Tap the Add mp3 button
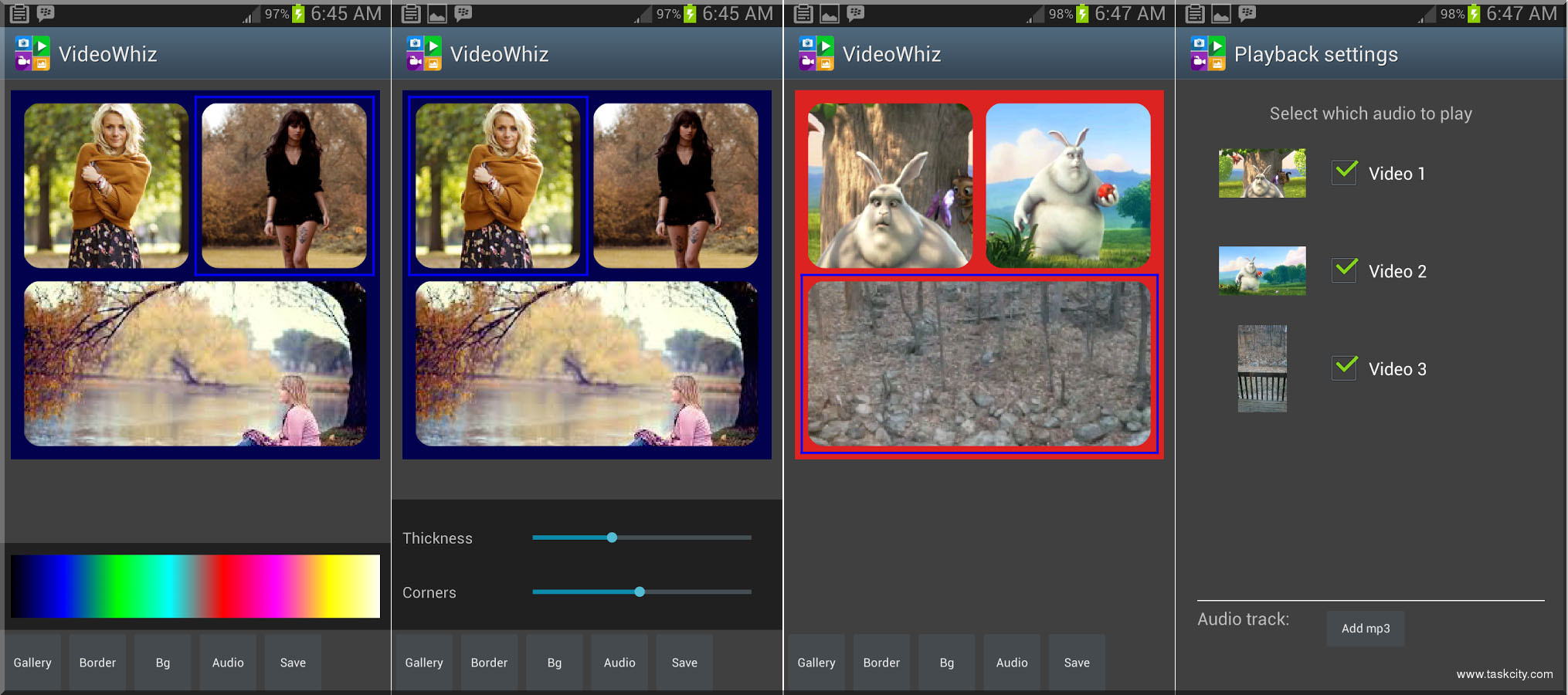Viewport: 1568px width, 695px height. [1365, 629]
